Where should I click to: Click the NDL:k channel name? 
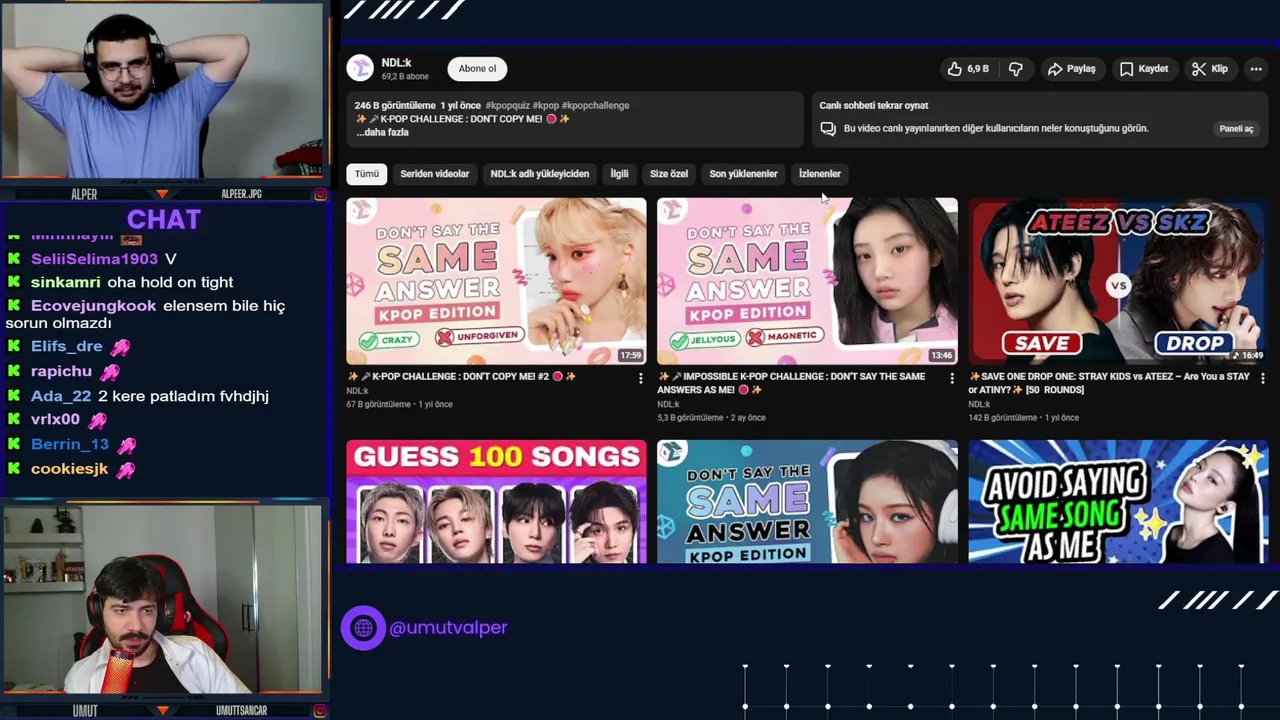click(396, 63)
